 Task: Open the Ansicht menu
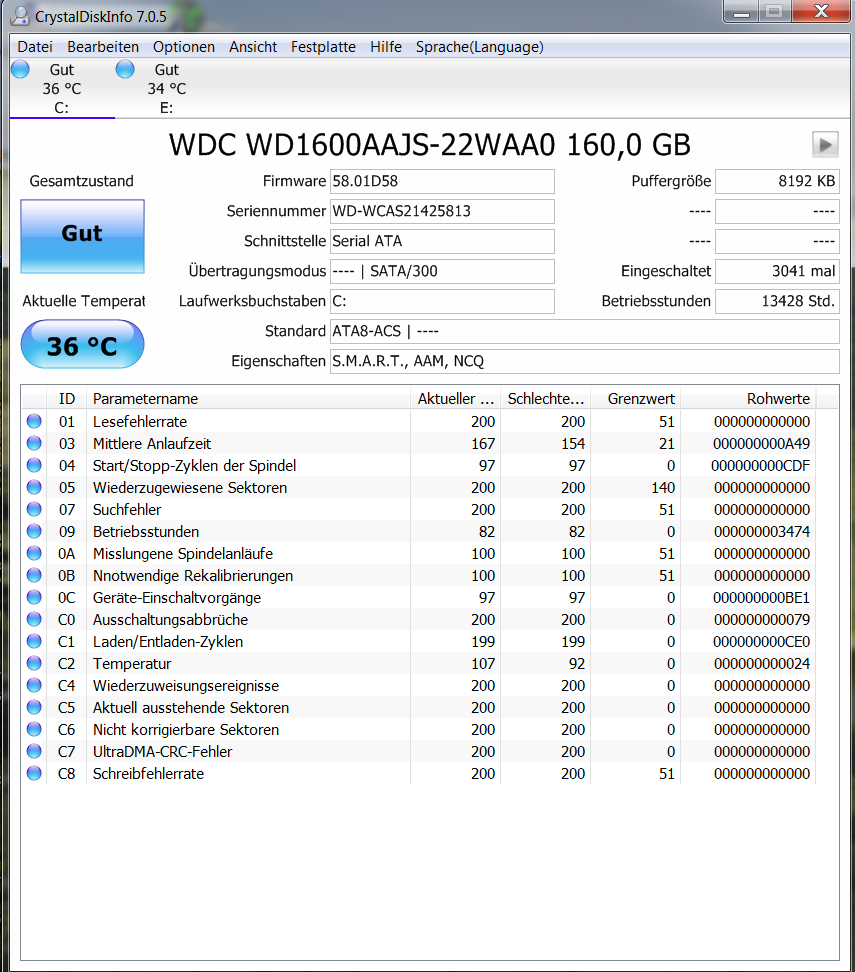click(x=253, y=47)
